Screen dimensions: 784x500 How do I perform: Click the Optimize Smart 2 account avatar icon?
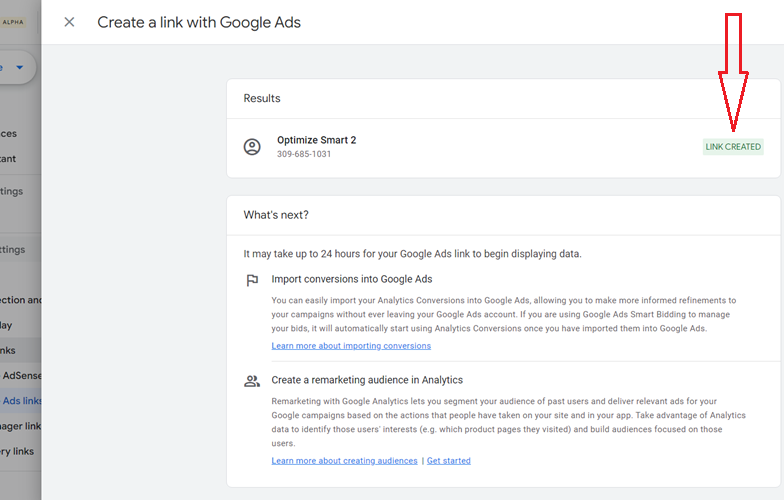pos(252,147)
